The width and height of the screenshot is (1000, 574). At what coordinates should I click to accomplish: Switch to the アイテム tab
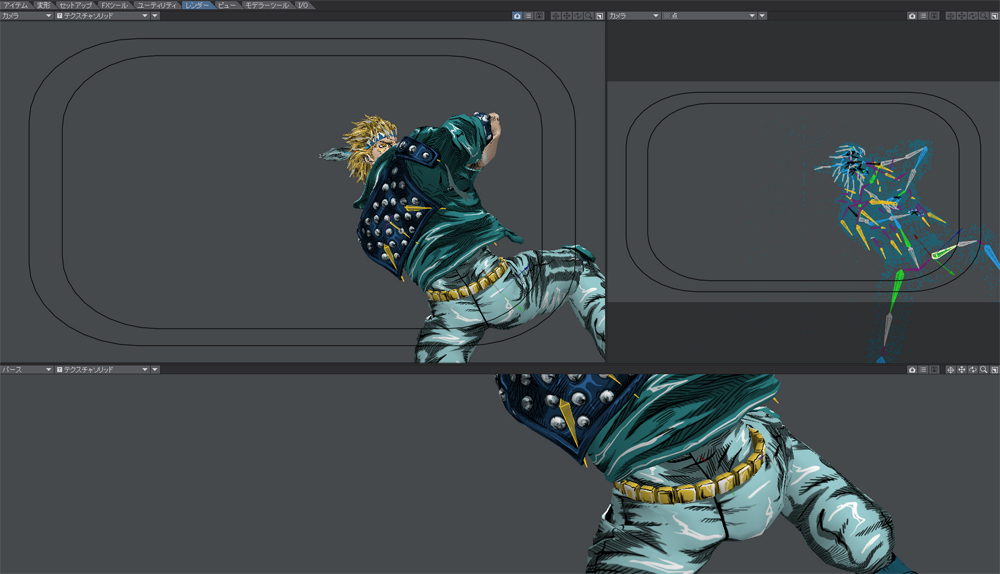[x=16, y=5]
